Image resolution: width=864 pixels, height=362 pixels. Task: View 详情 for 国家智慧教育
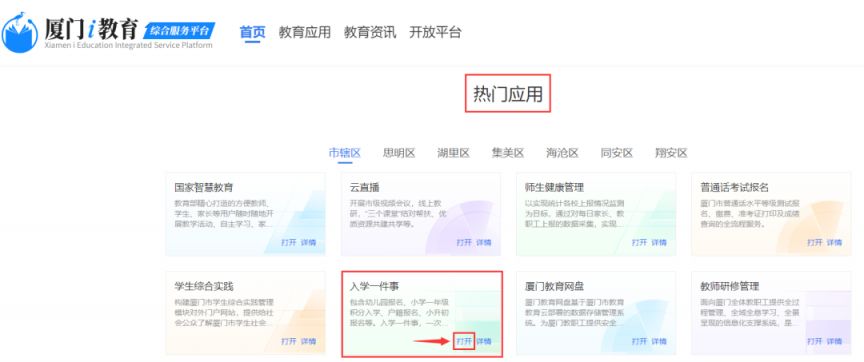309,242
